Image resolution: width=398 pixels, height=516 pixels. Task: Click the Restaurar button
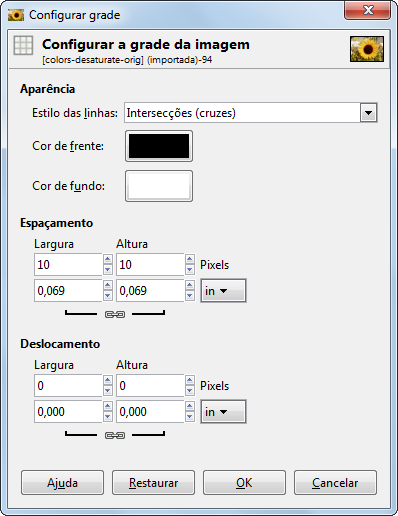pos(153,483)
